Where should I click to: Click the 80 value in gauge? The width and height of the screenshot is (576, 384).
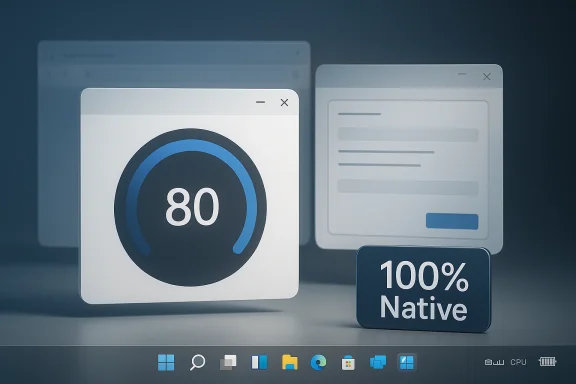click(192, 207)
